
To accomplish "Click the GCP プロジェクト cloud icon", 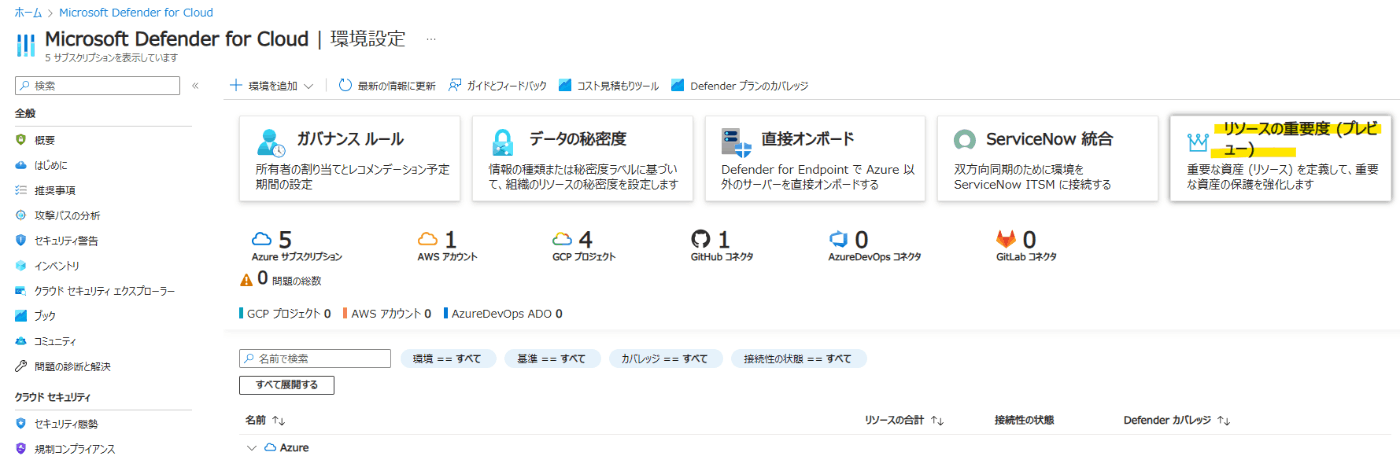I will (x=562, y=239).
